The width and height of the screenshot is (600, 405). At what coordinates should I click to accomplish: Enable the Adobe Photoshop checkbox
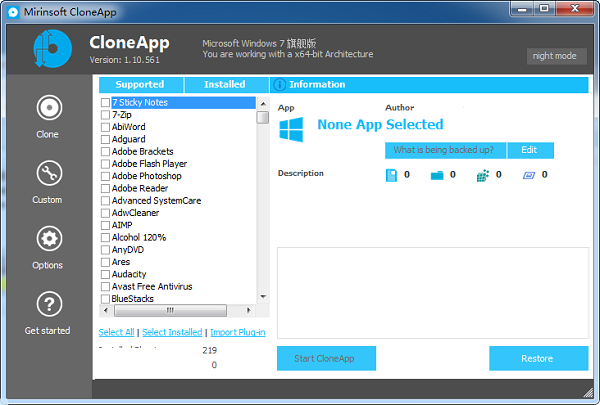tap(105, 176)
